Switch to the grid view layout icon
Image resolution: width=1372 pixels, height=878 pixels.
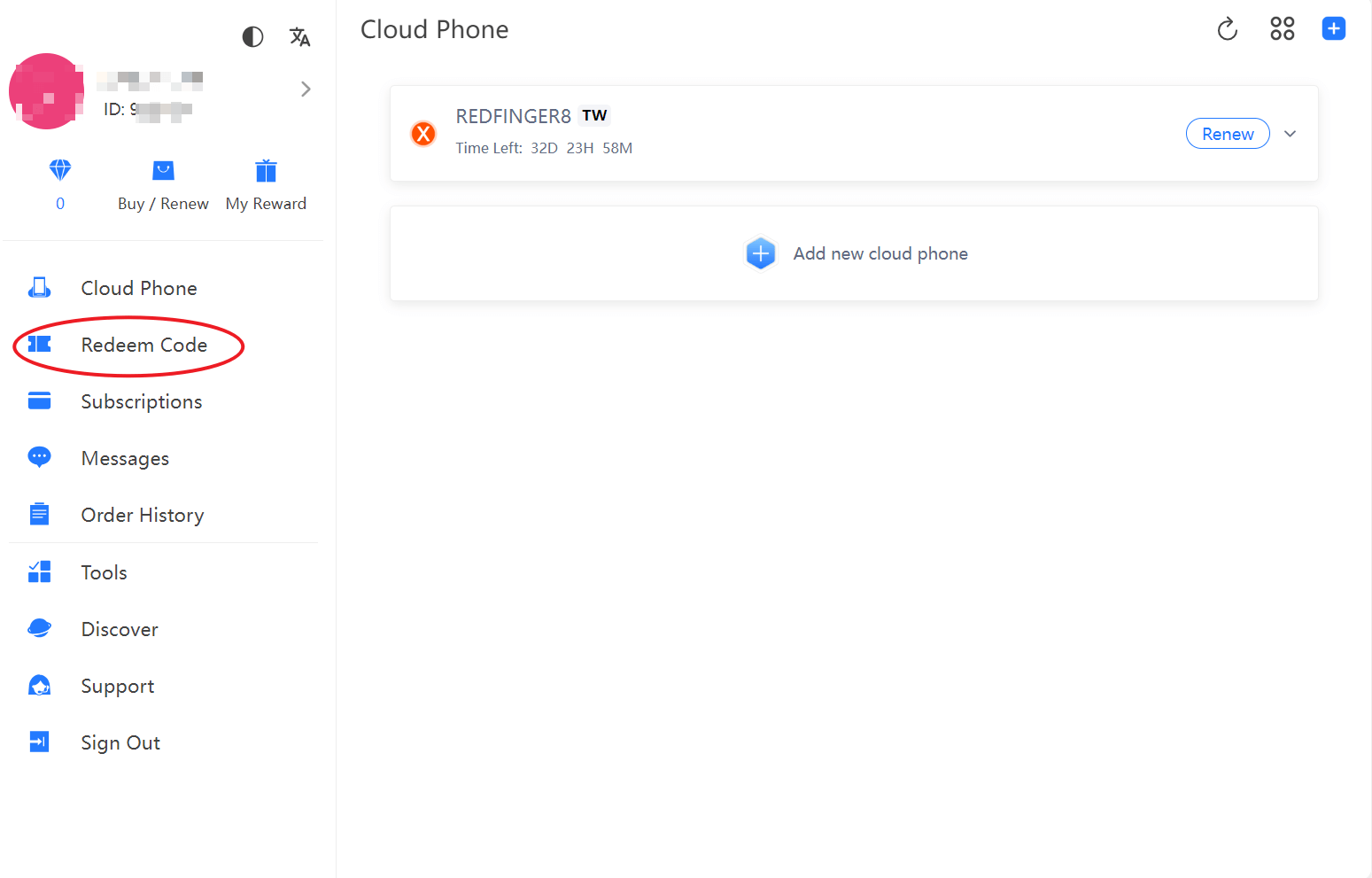click(x=1282, y=29)
